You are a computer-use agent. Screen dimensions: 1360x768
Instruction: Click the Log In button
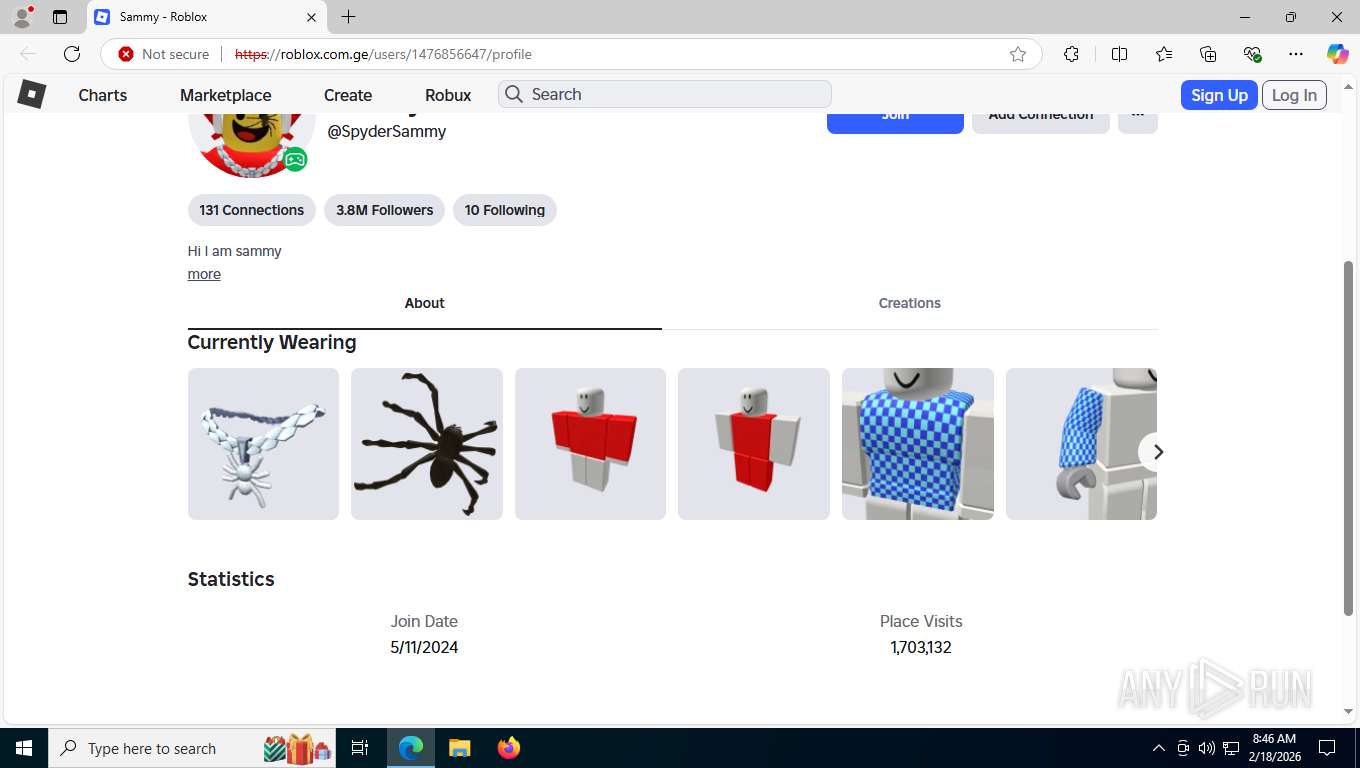1294,95
